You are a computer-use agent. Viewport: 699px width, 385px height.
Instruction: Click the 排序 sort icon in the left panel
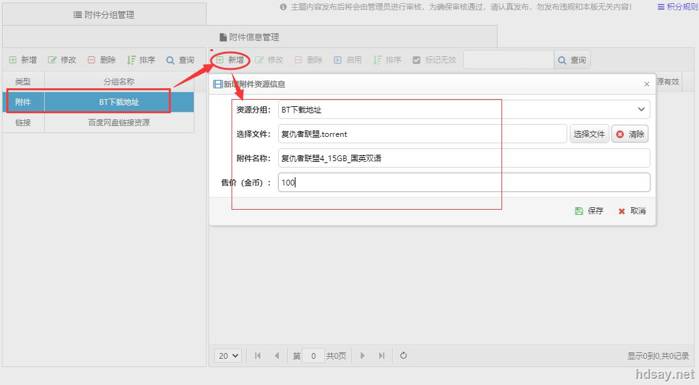pos(131,60)
